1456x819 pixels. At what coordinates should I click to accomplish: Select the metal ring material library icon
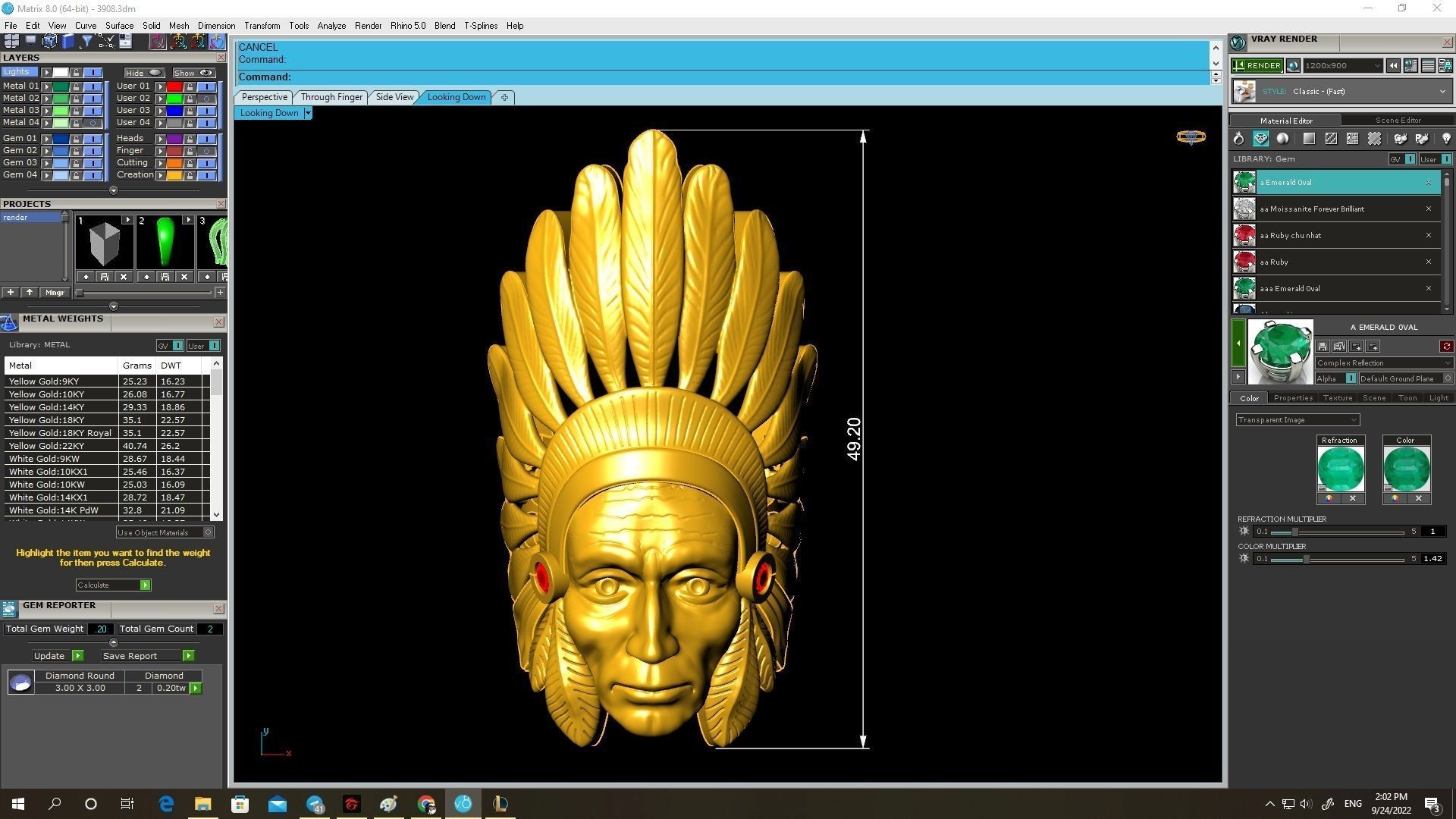1238,139
